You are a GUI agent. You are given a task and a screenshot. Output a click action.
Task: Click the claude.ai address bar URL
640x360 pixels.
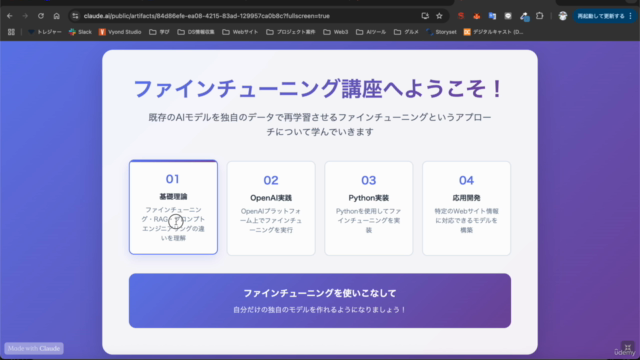pos(207,16)
